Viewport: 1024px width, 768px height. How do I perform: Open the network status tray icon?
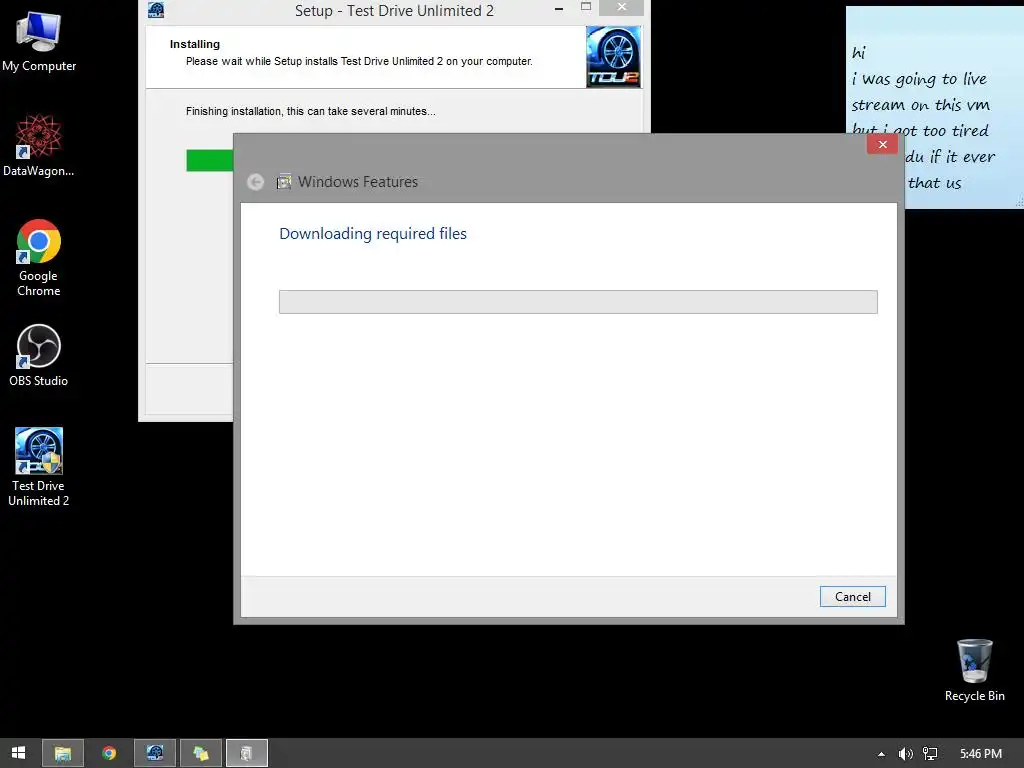click(x=930, y=754)
